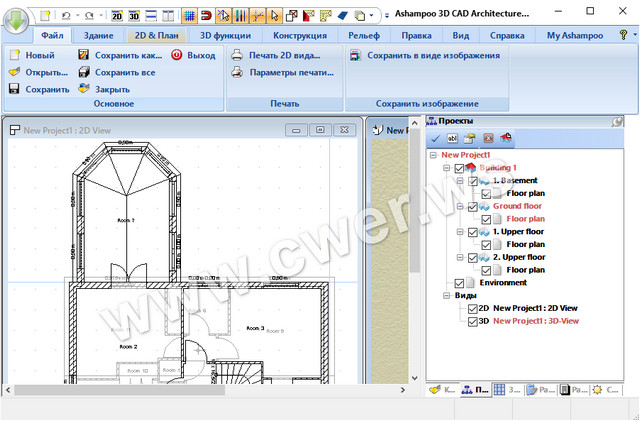Image resolution: width=640 pixels, height=421 pixels.
Task: Click the 3D view button in quick toolbar
Action: 134,16
